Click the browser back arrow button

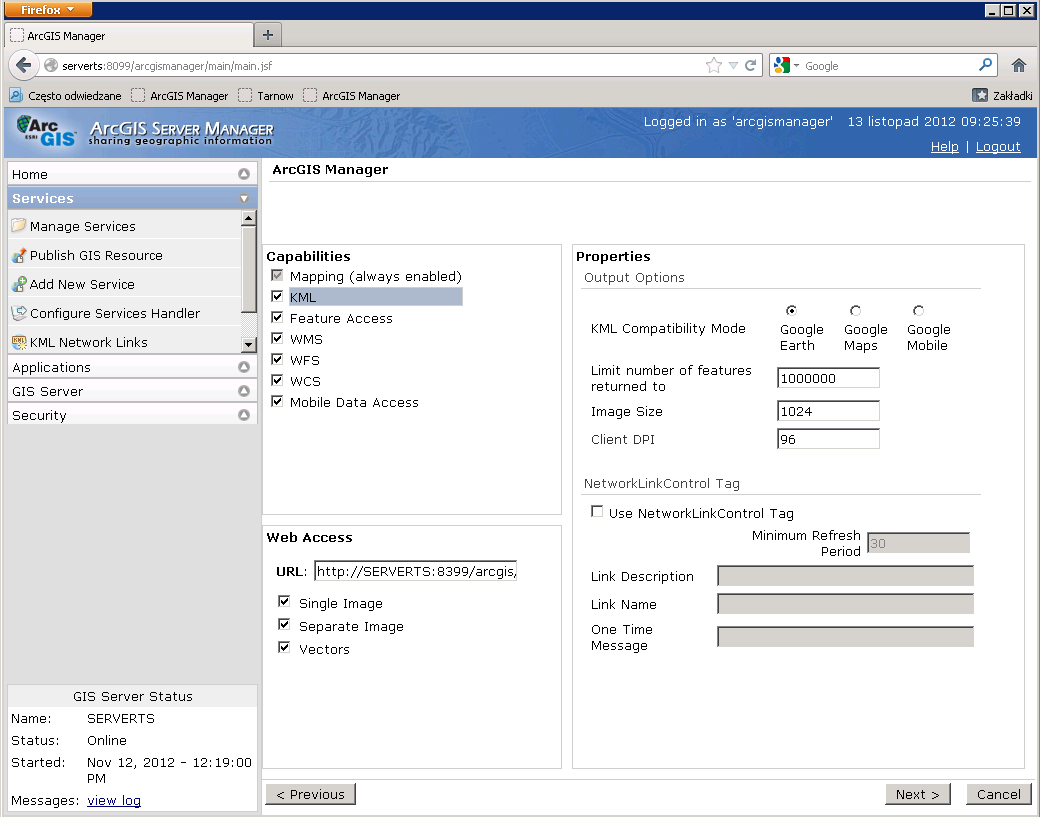click(23, 65)
